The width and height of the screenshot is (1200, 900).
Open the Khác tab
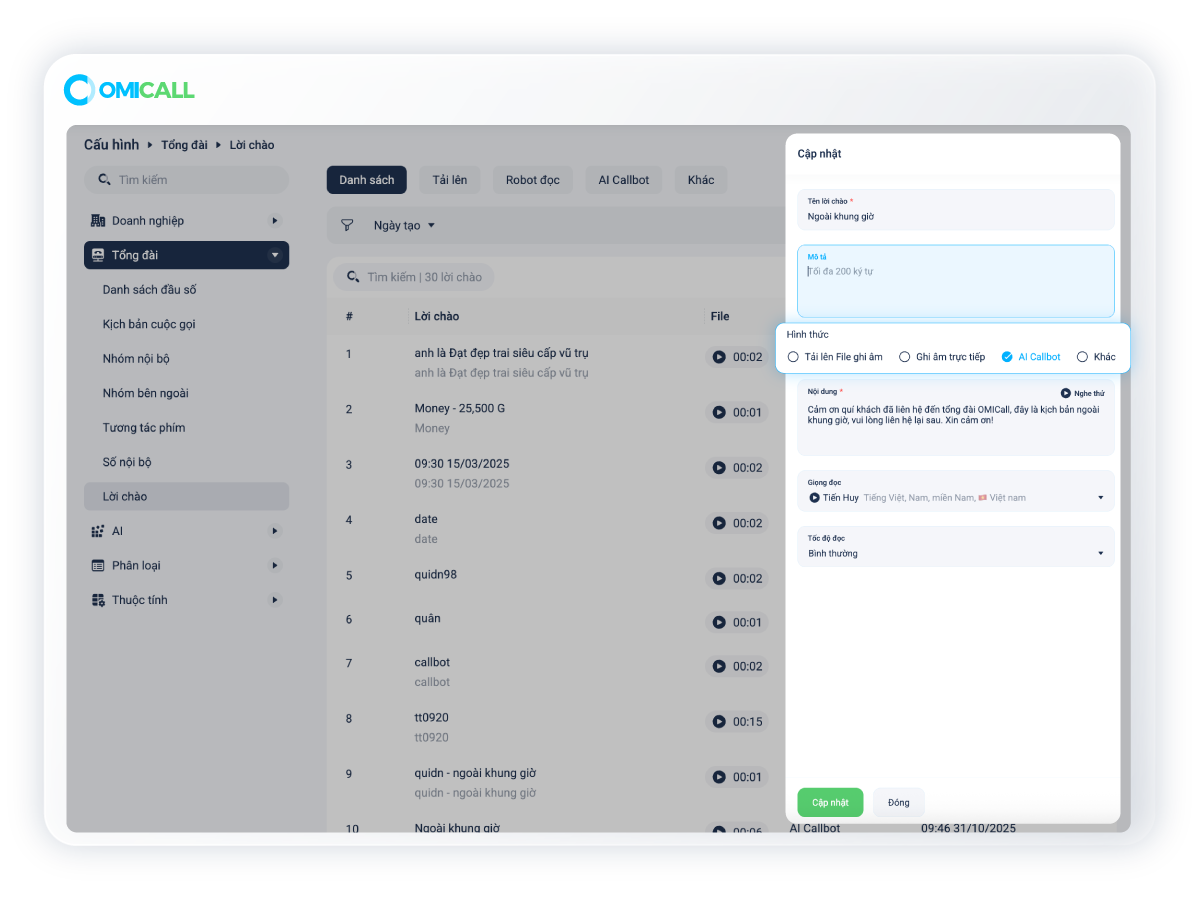701,180
